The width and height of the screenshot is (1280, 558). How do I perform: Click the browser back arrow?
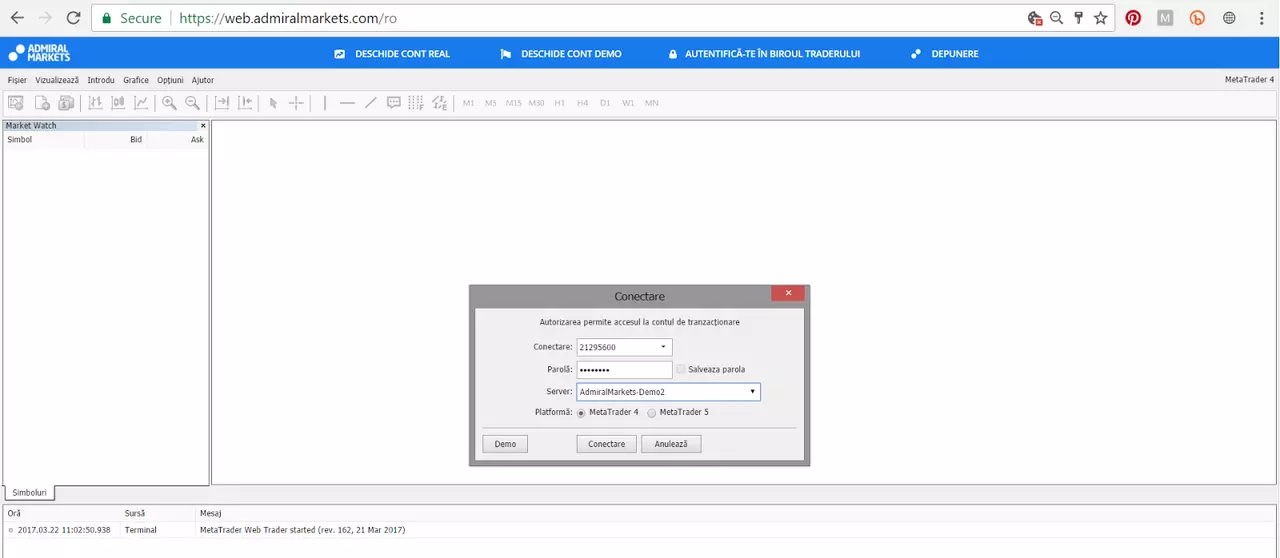17,18
